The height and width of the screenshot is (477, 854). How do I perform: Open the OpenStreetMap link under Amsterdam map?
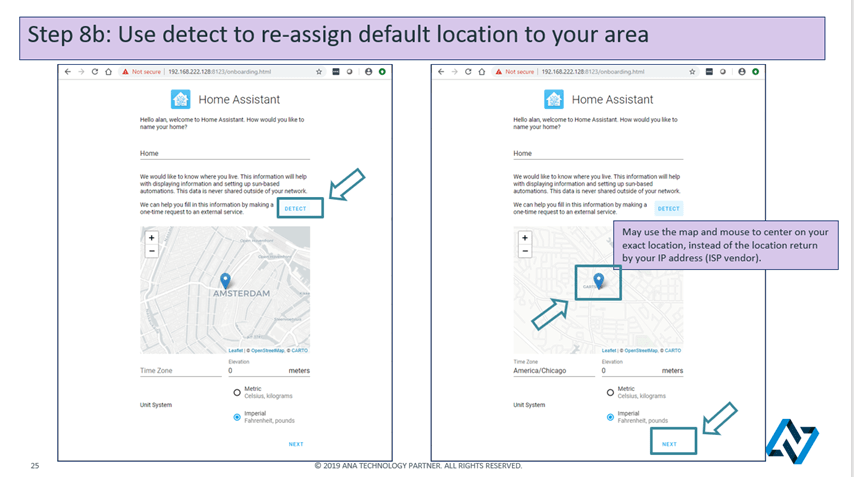pos(266,350)
